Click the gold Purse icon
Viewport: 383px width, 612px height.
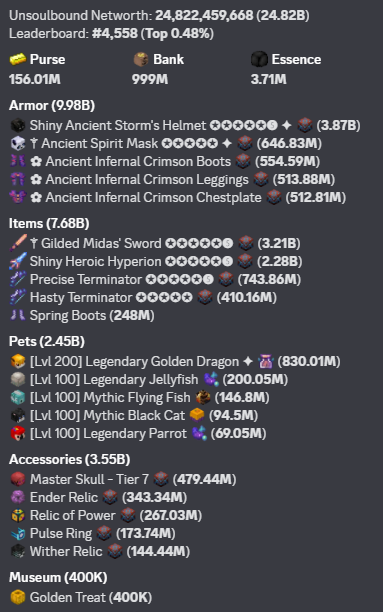pyautogui.click(x=18, y=59)
